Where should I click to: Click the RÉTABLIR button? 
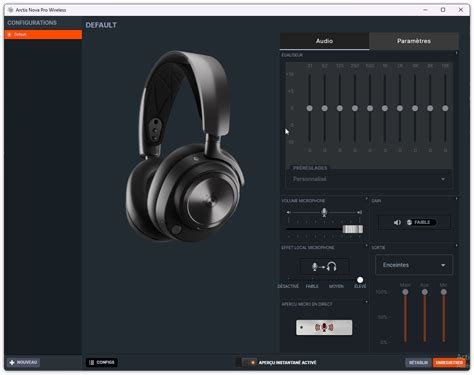pyautogui.click(x=418, y=362)
